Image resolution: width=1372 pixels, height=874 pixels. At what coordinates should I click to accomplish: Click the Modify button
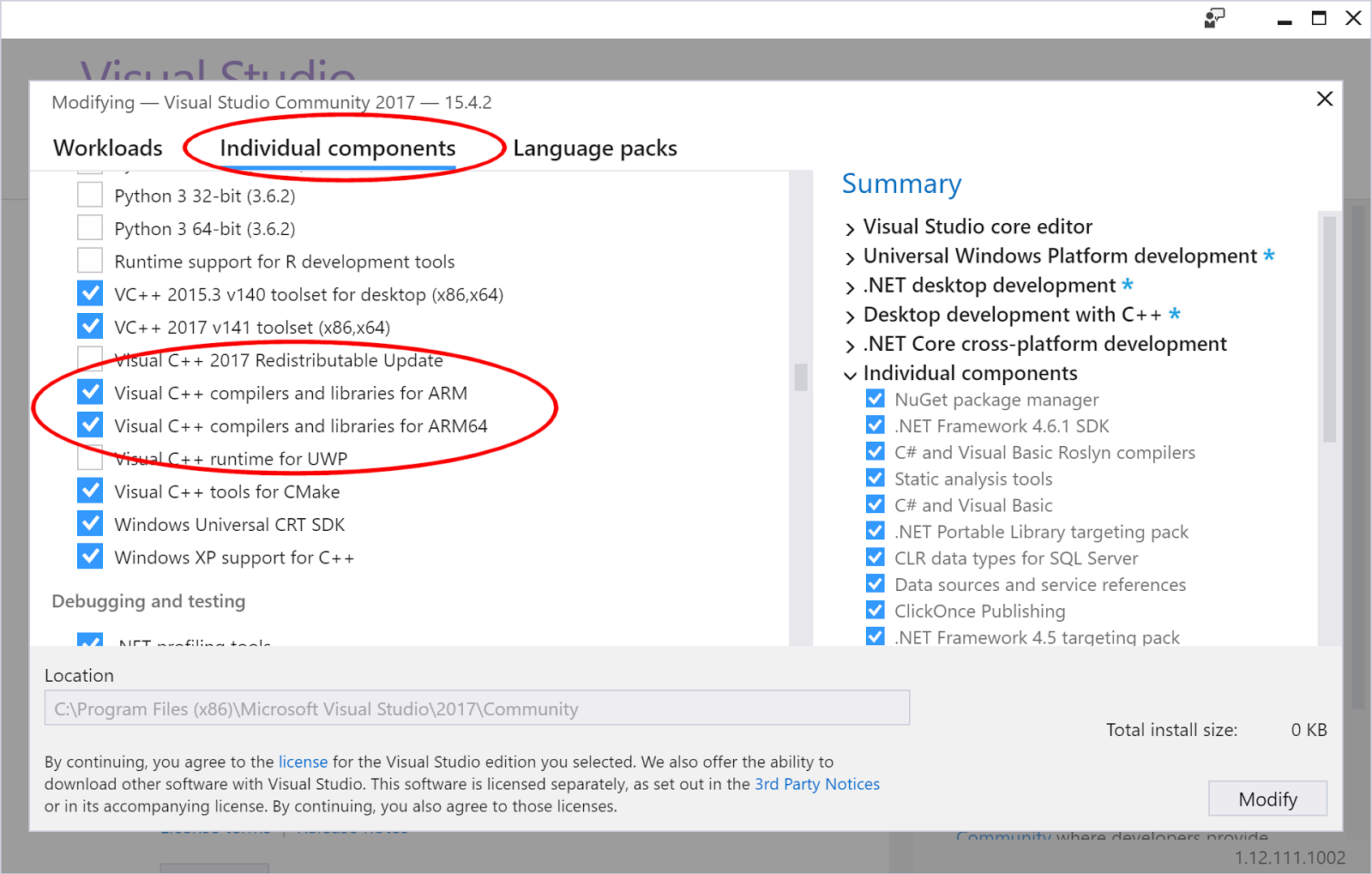[1267, 799]
